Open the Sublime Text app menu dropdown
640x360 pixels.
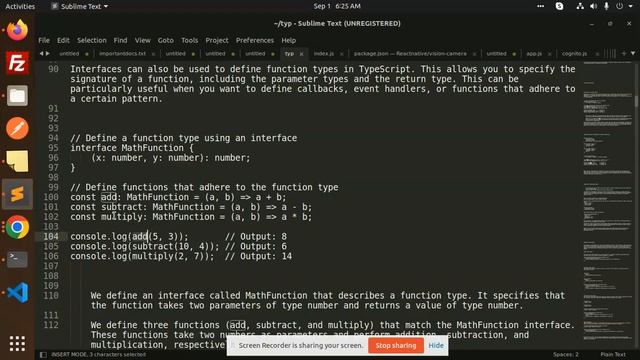click(80, 6)
